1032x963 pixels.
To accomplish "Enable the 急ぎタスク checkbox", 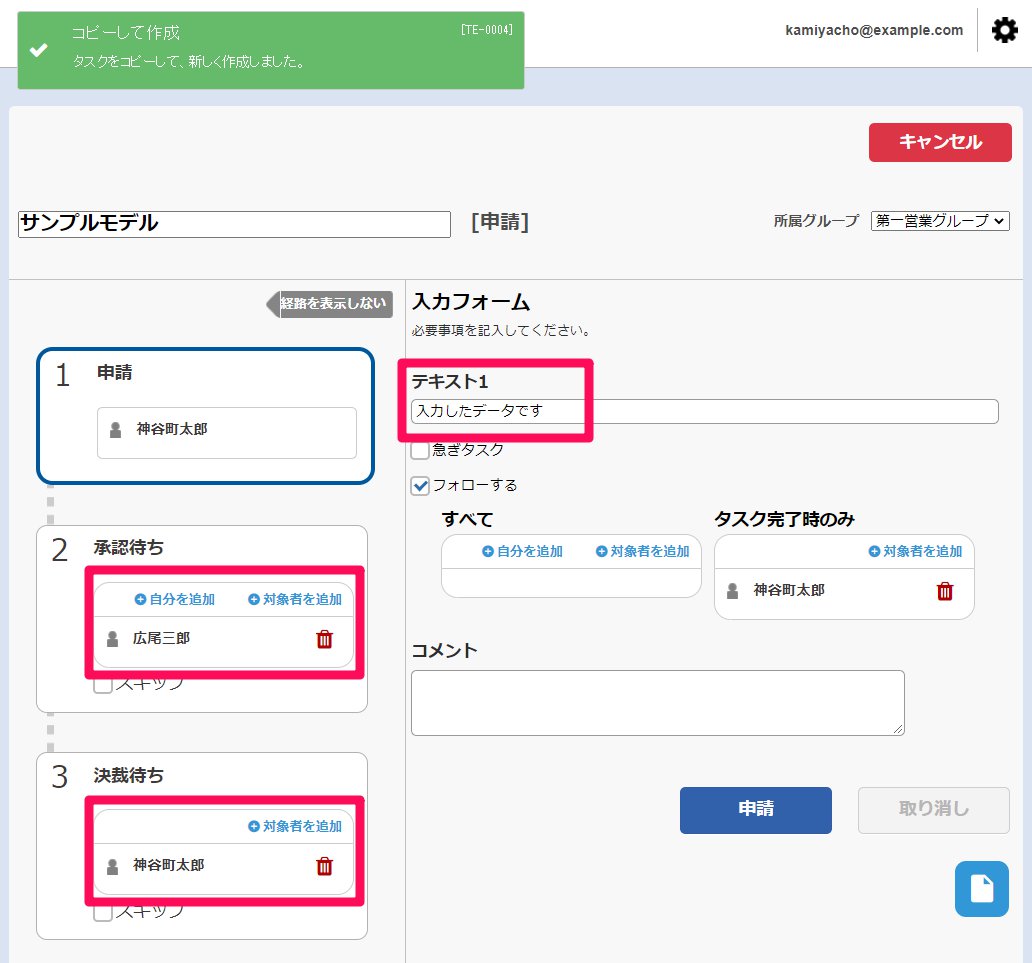I will pyautogui.click(x=421, y=450).
